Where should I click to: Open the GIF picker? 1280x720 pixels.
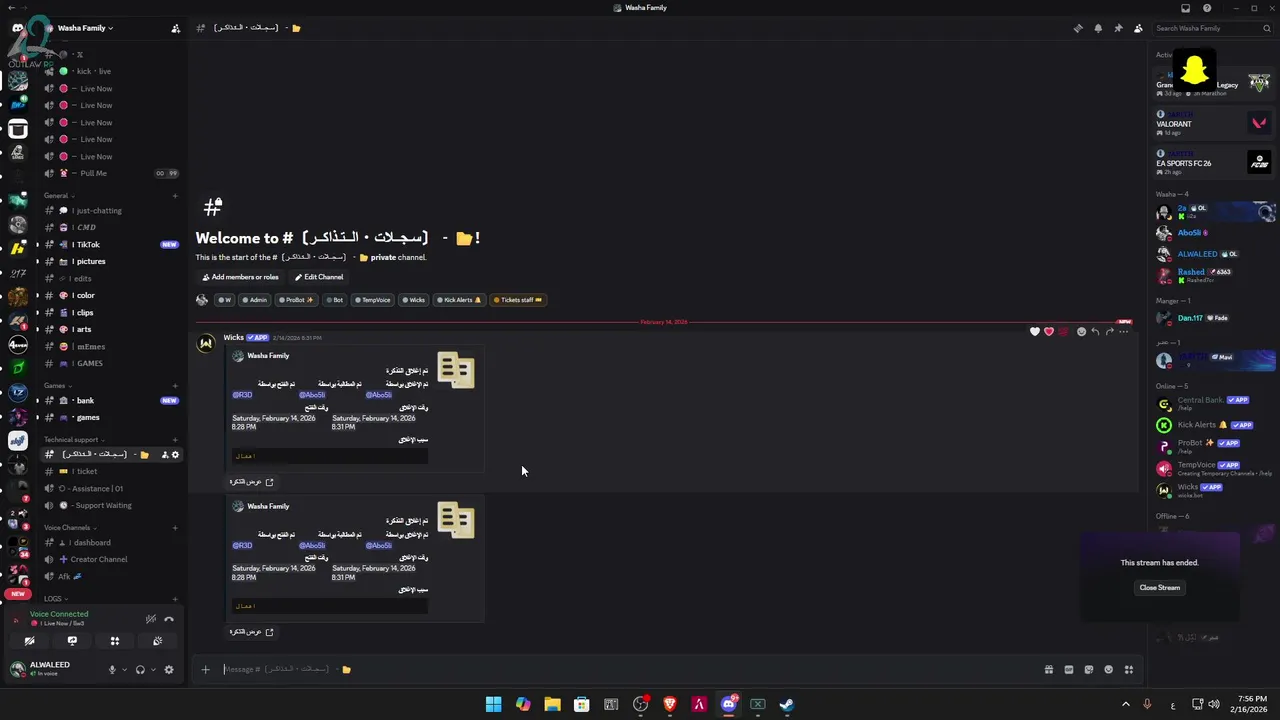pyautogui.click(x=1069, y=669)
